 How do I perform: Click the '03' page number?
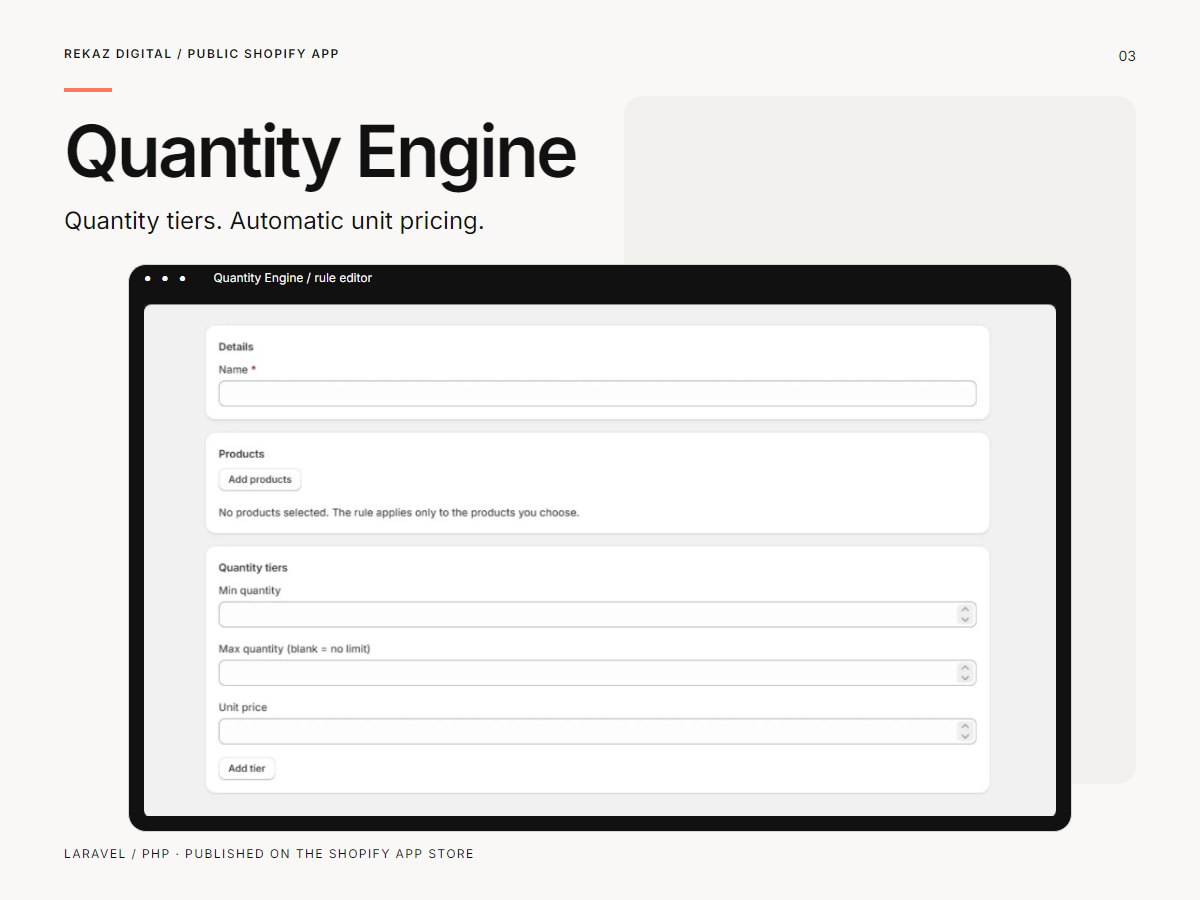click(1127, 56)
